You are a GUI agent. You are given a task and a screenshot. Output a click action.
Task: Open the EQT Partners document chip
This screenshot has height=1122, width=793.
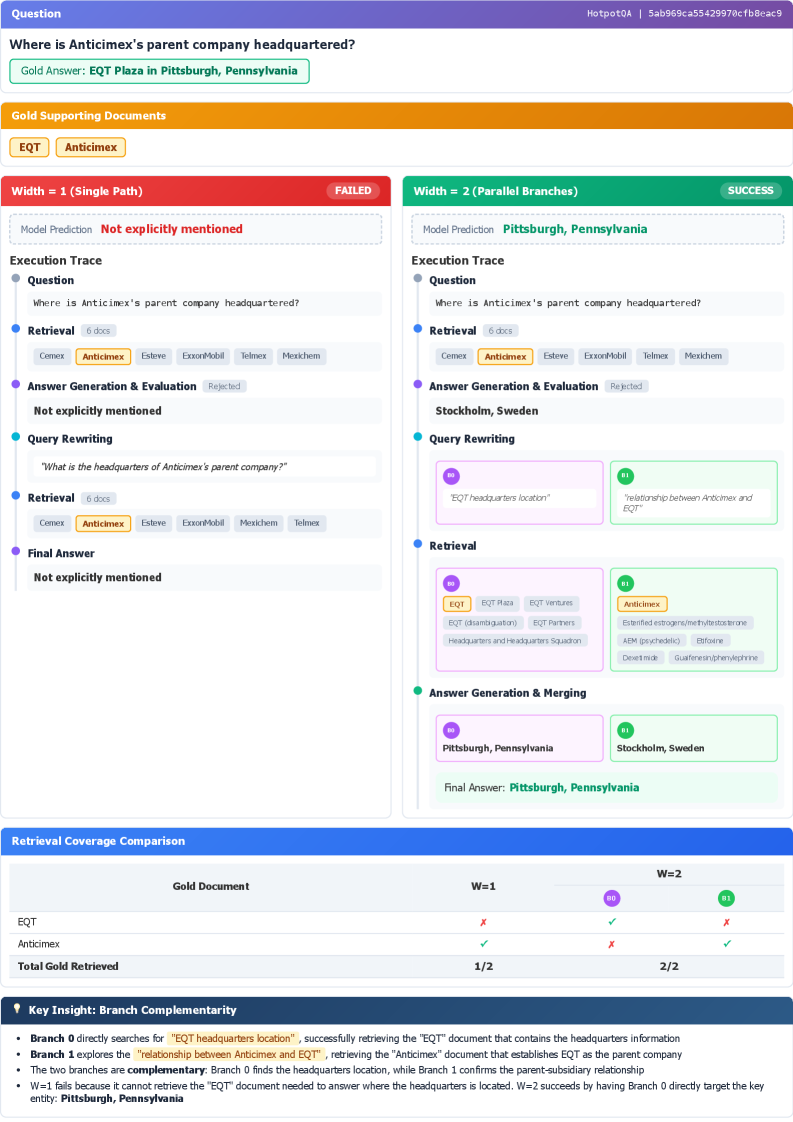[x=554, y=623]
